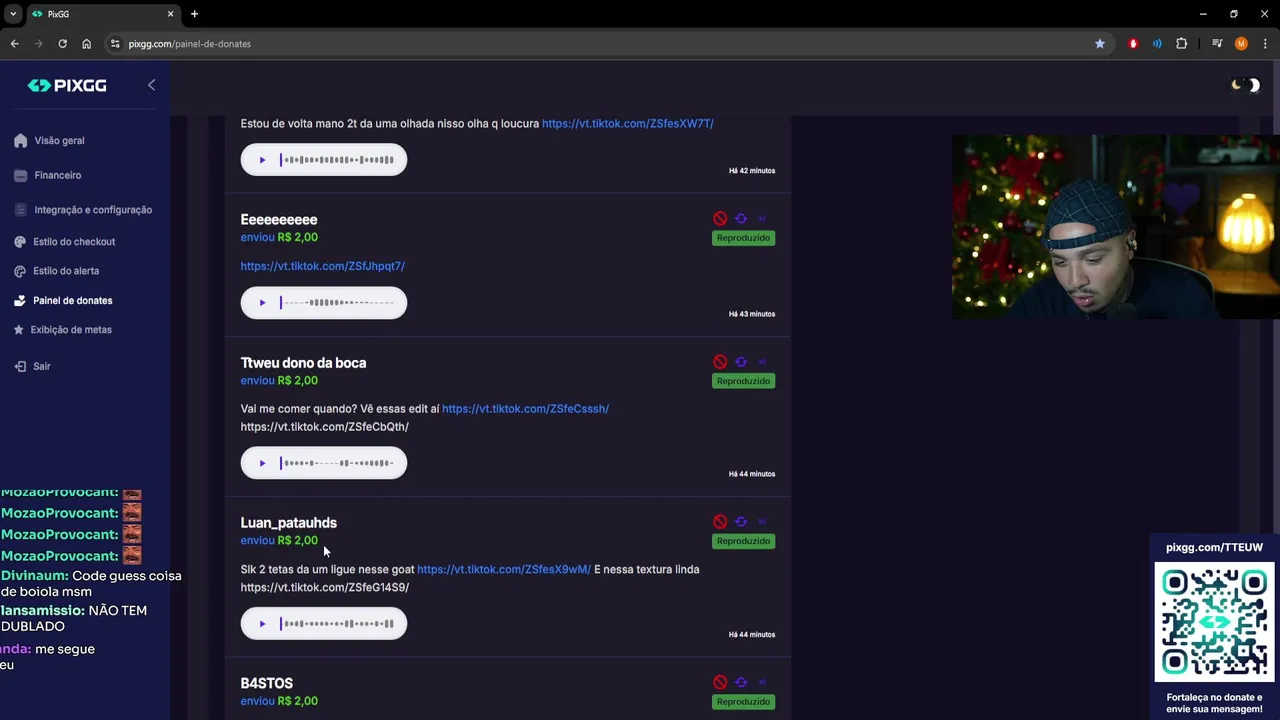Open the Chrome three-dot menu
Screen dimensions: 1280x720
point(1265,44)
